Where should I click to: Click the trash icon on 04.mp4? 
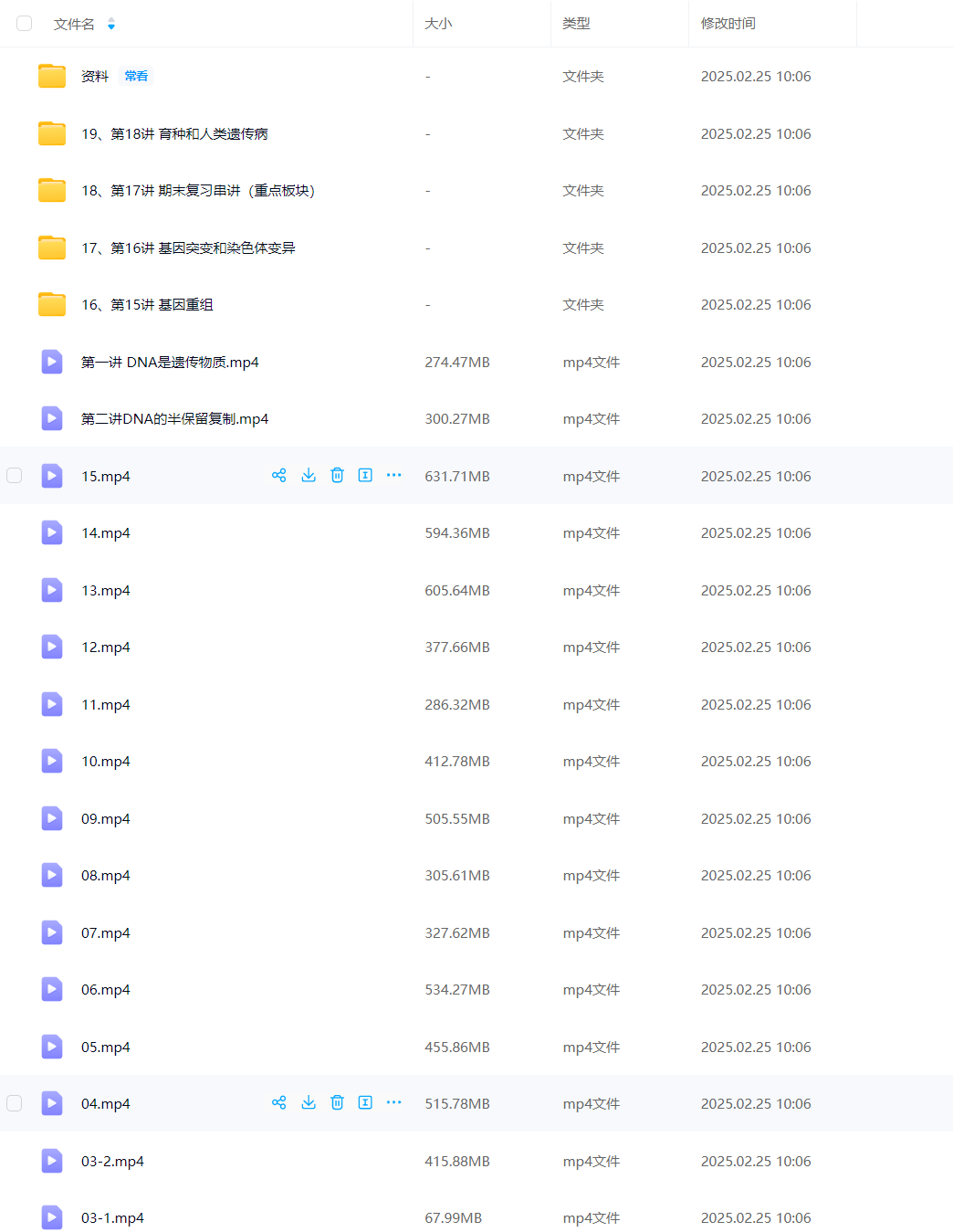(337, 1102)
